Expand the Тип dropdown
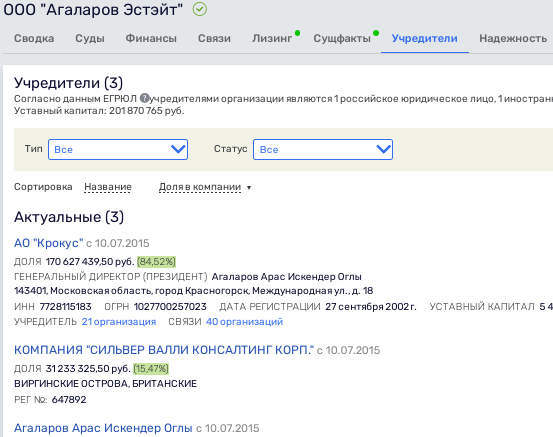Viewport: 553px width, 437px height. pos(118,149)
